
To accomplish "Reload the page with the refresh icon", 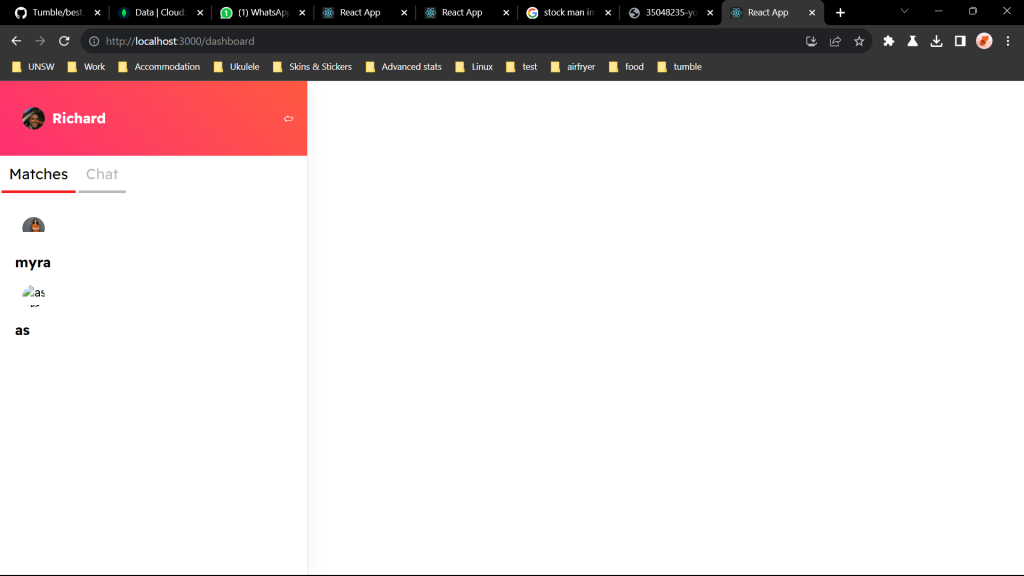I will tap(64, 41).
